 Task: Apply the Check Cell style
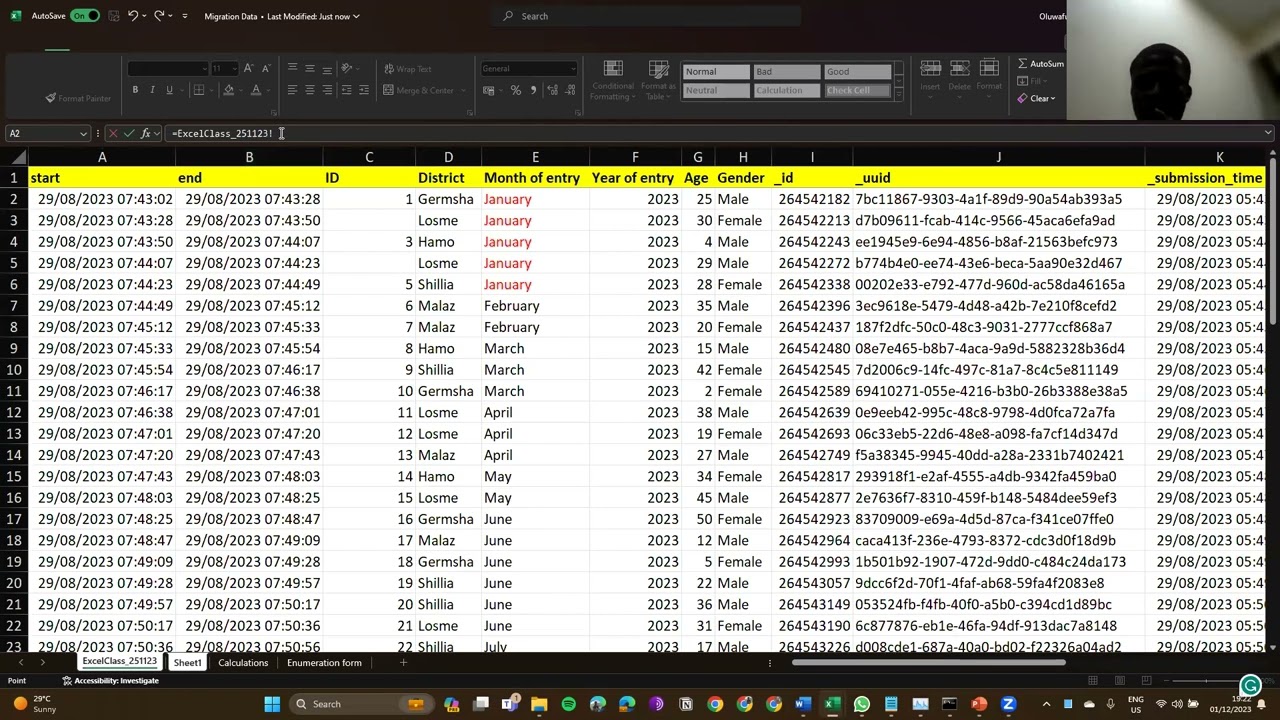click(857, 90)
